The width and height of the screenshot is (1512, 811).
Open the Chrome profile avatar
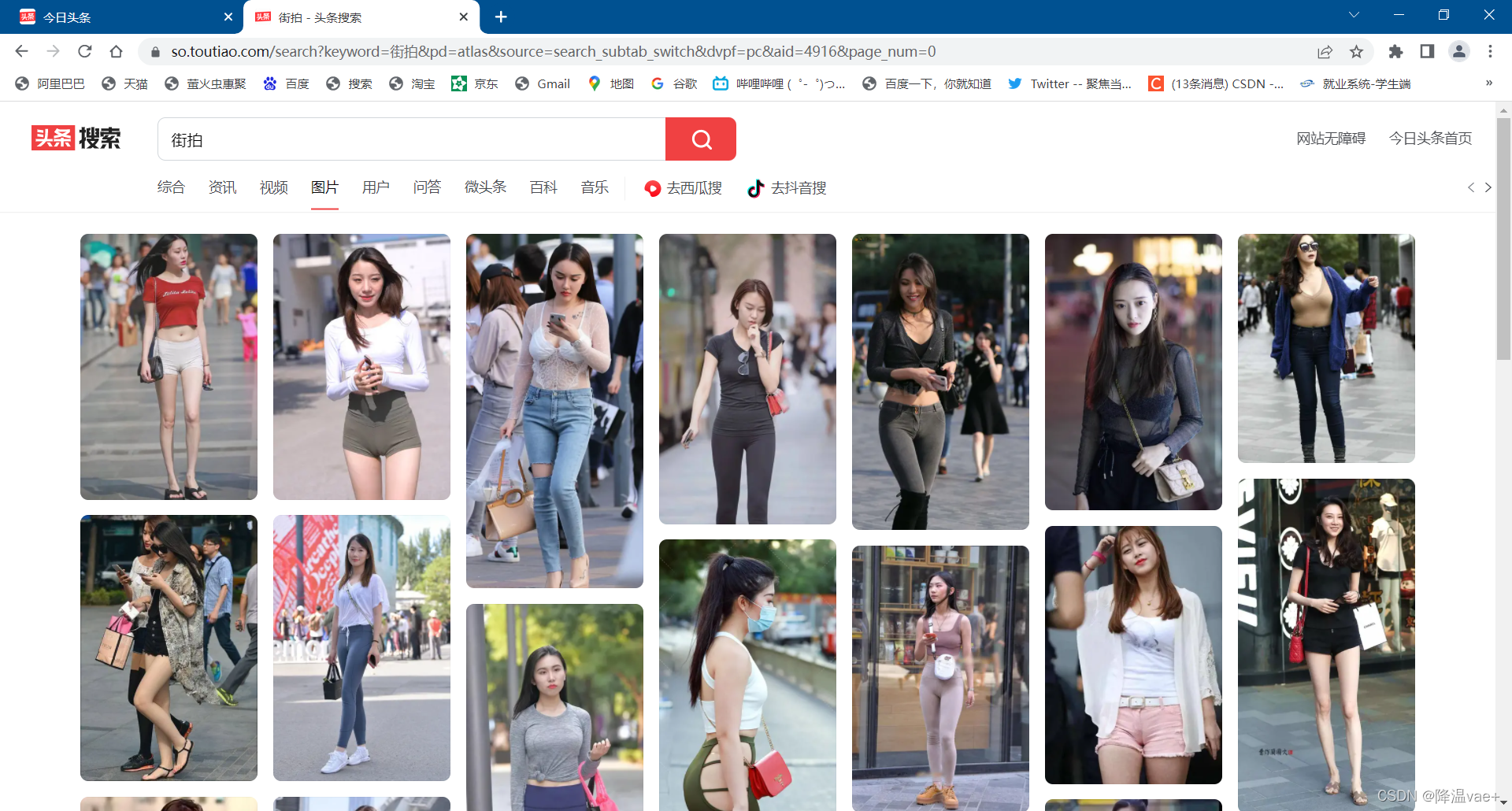[x=1458, y=51]
